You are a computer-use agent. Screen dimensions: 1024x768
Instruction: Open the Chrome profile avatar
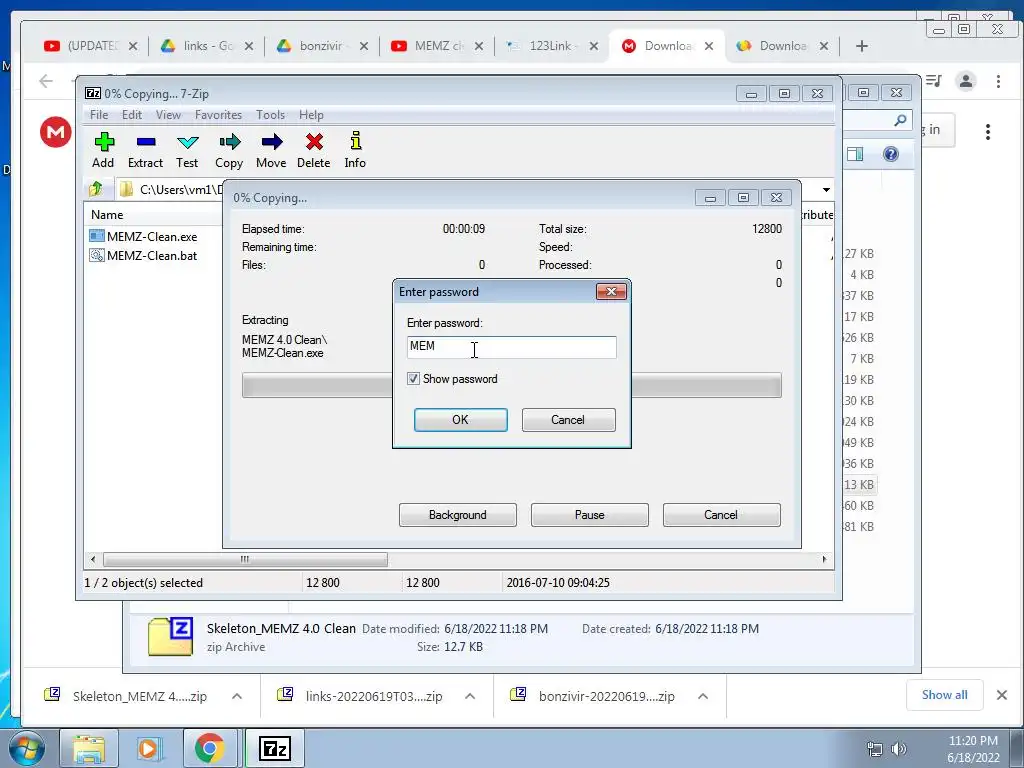966,81
